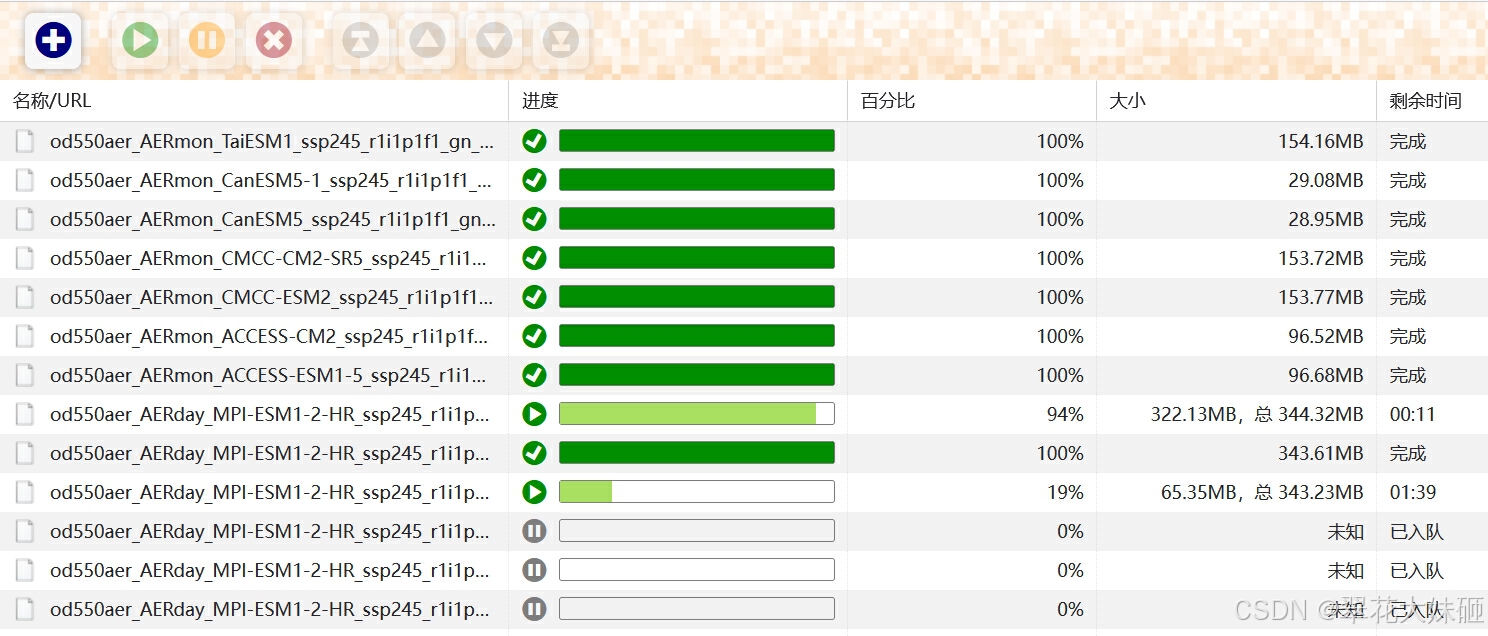Image resolution: width=1488 pixels, height=636 pixels.
Task: Click the 19% percentage value
Action: pos(1065,493)
